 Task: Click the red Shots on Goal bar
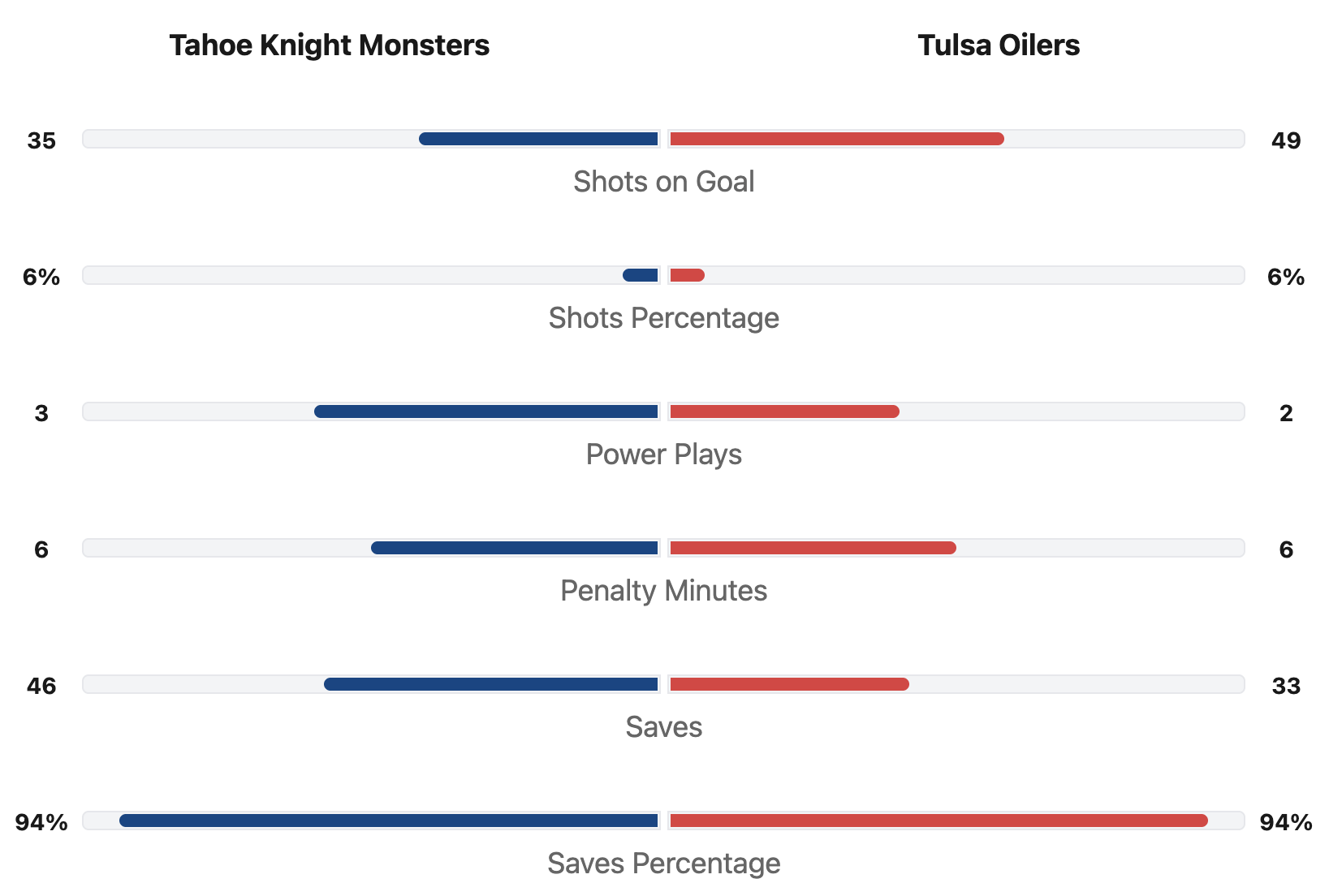coord(837,139)
